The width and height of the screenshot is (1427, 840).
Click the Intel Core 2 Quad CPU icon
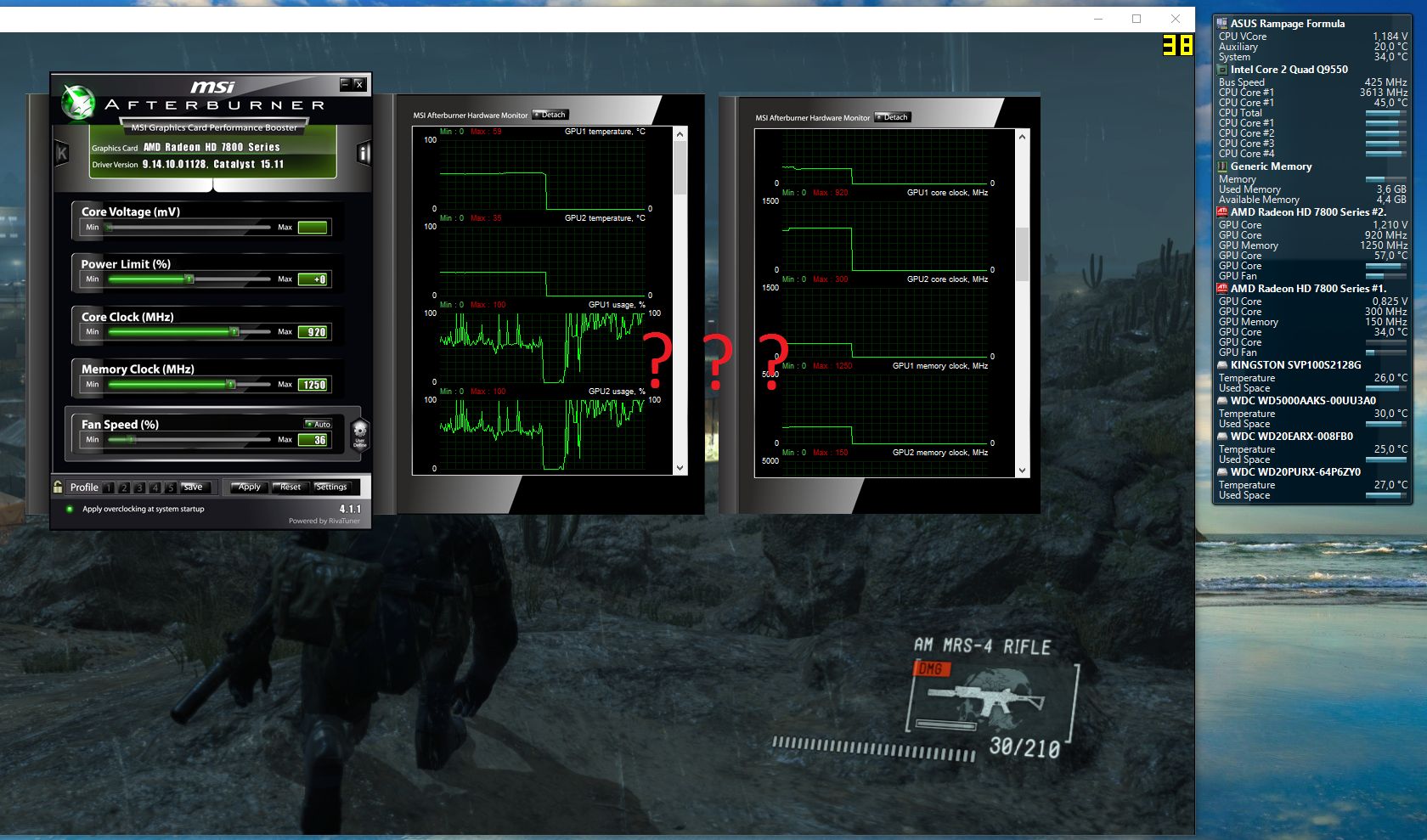point(1222,70)
